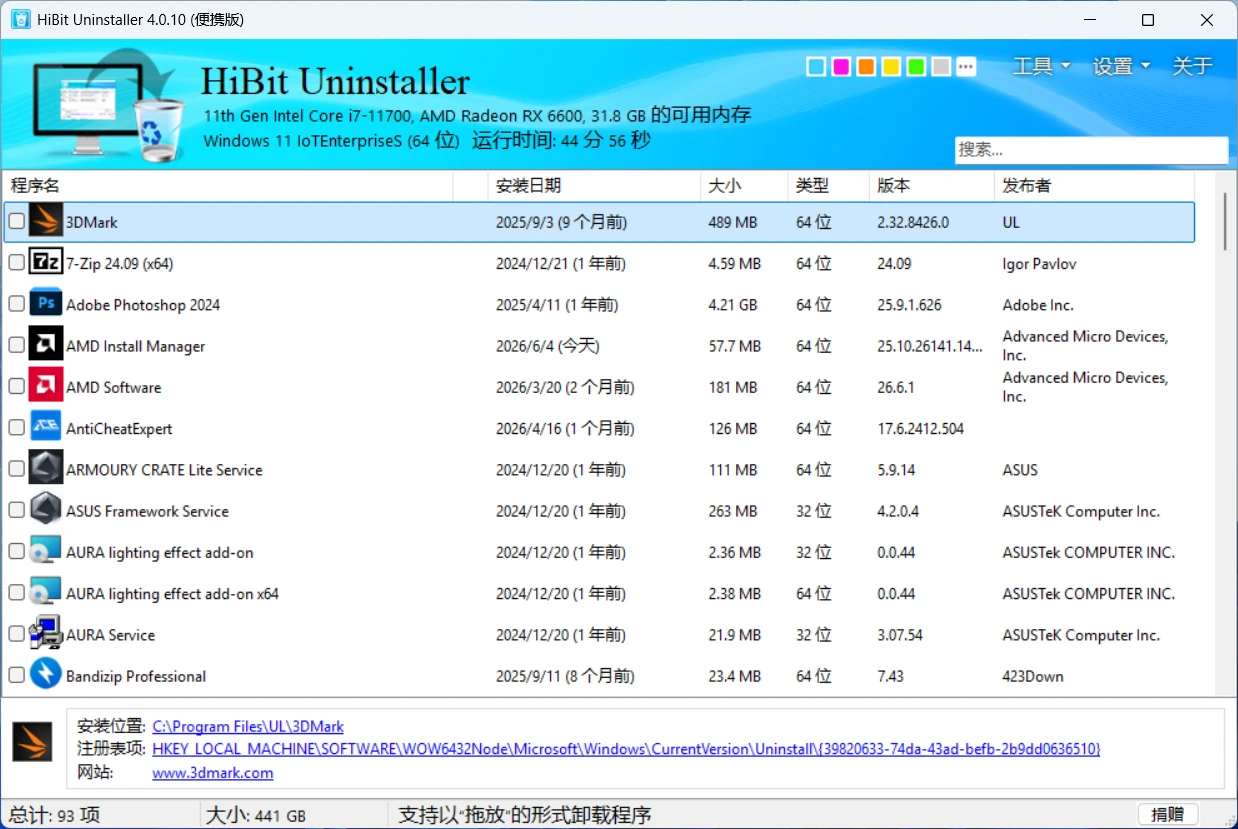Open more theme colors ellipsis button
The width and height of the screenshot is (1238, 829).
tap(966, 67)
